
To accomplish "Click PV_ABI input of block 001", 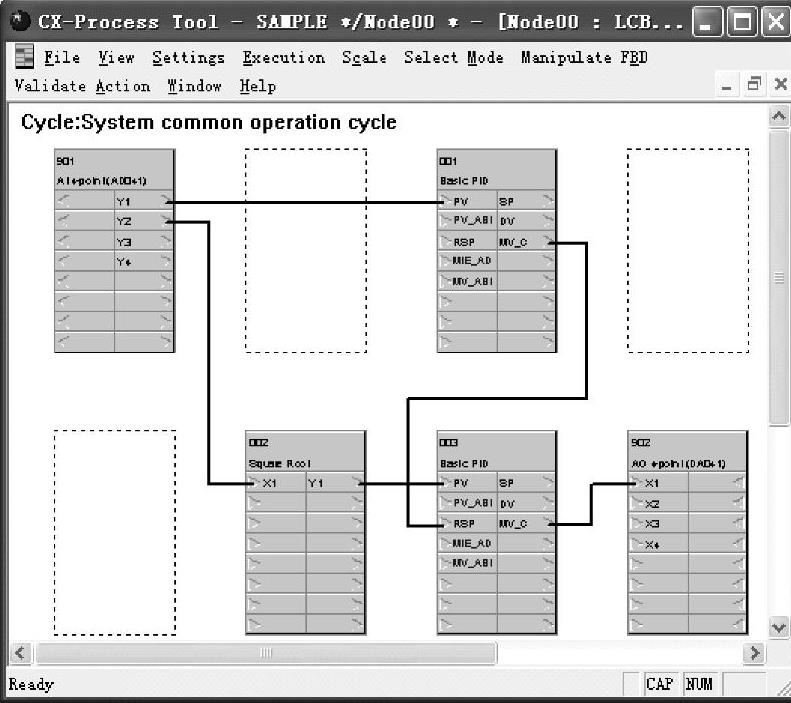I will coord(467,220).
